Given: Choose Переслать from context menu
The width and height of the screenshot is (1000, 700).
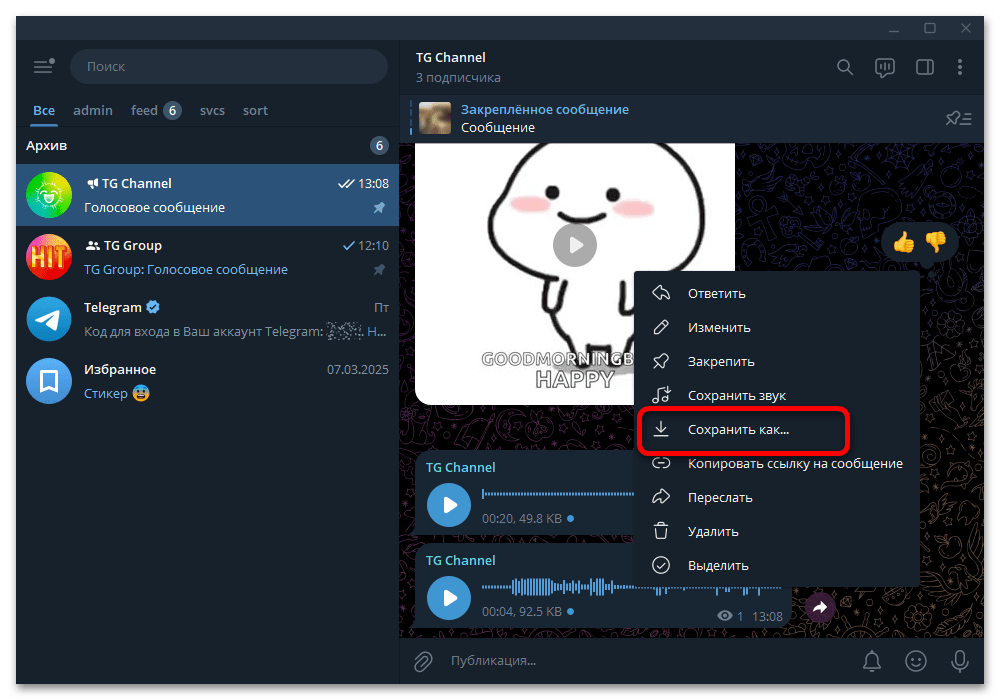Looking at the screenshot, I should pos(776,497).
